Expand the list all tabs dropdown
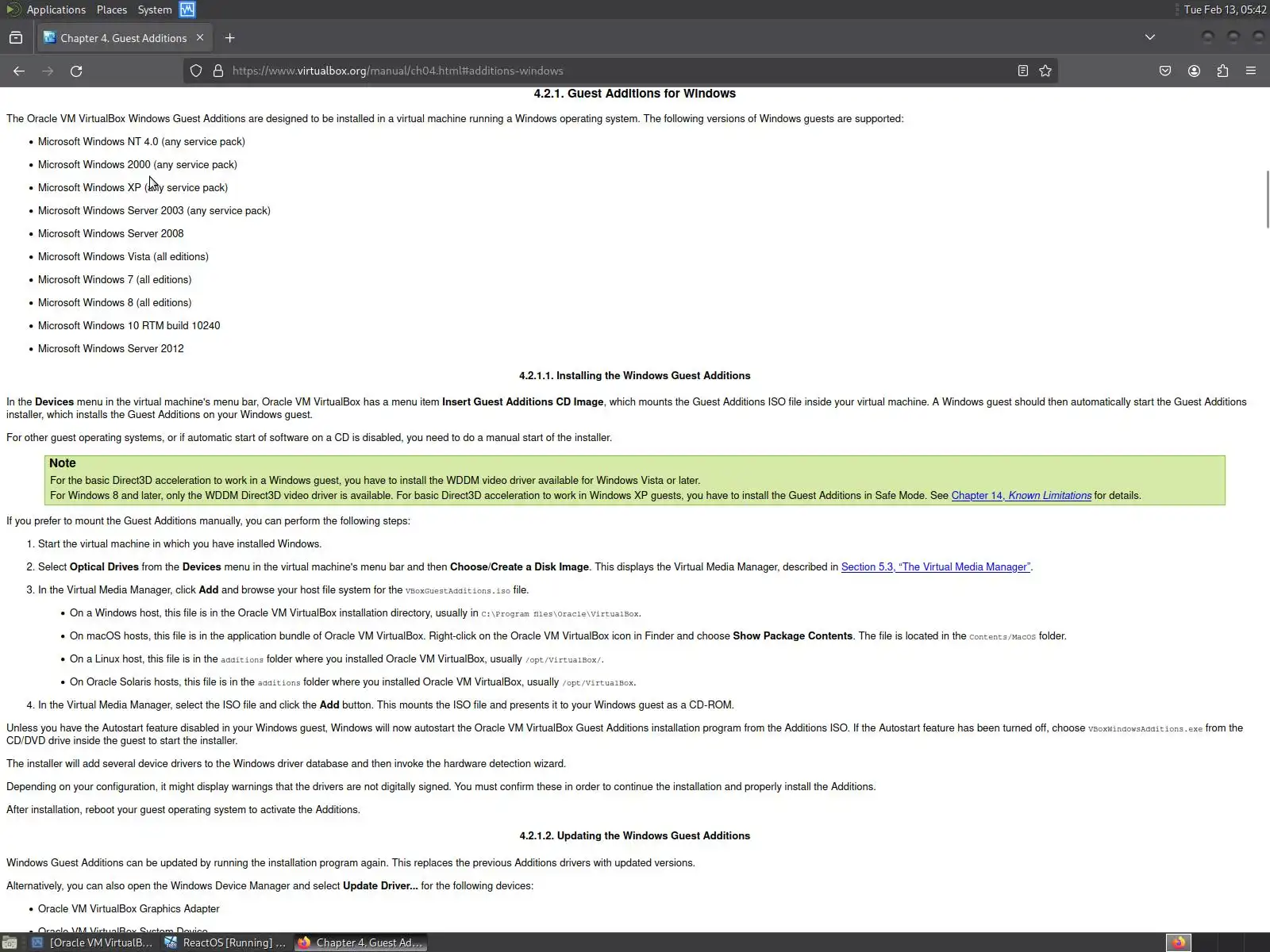The height and width of the screenshot is (952, 1270). (1149, 37)
